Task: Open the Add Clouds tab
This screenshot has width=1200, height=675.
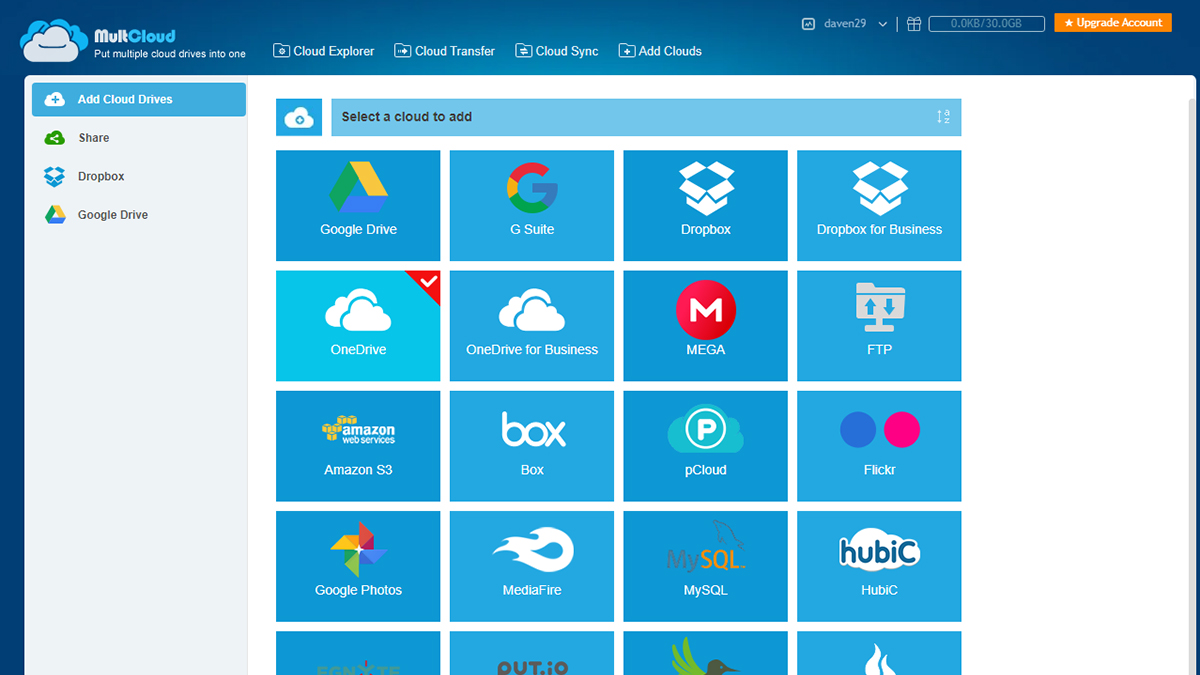Action: point(660,51)
